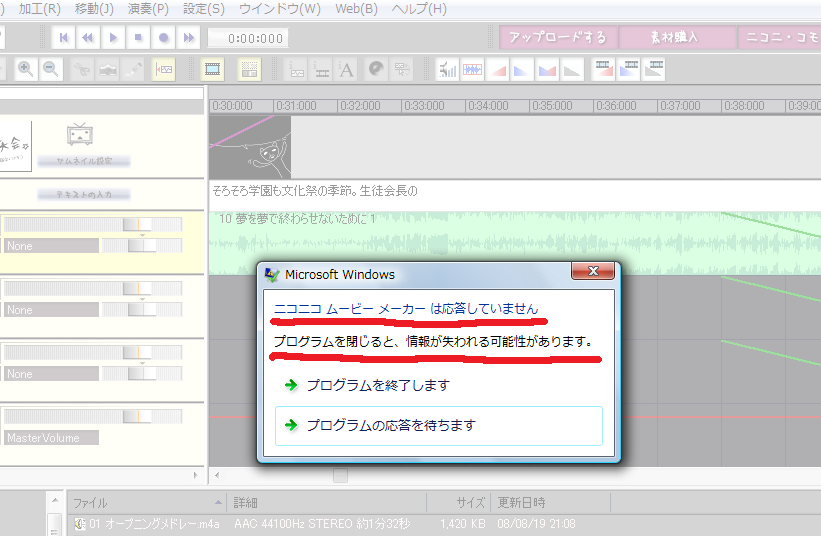Viewport: 821px width, 536px height.
Task: Apply the red fade-in triangle effect
Action: (x=497, y=69)
